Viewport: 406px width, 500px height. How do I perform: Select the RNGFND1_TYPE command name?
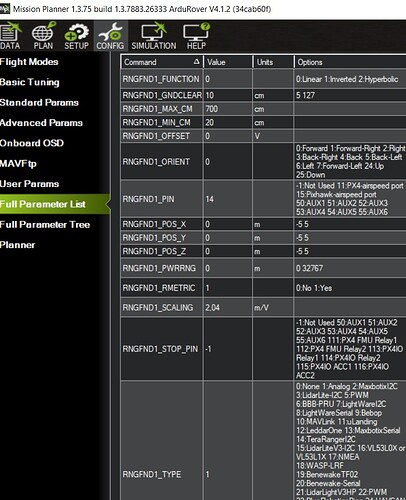[x=152, y=474]
